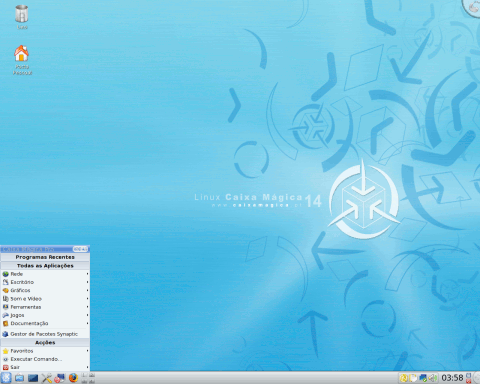Viewport: 480px width, 384px height.
Task: Open the Lixo trash desktop icon
Action: pyautogui.click(x=22, y=16)
